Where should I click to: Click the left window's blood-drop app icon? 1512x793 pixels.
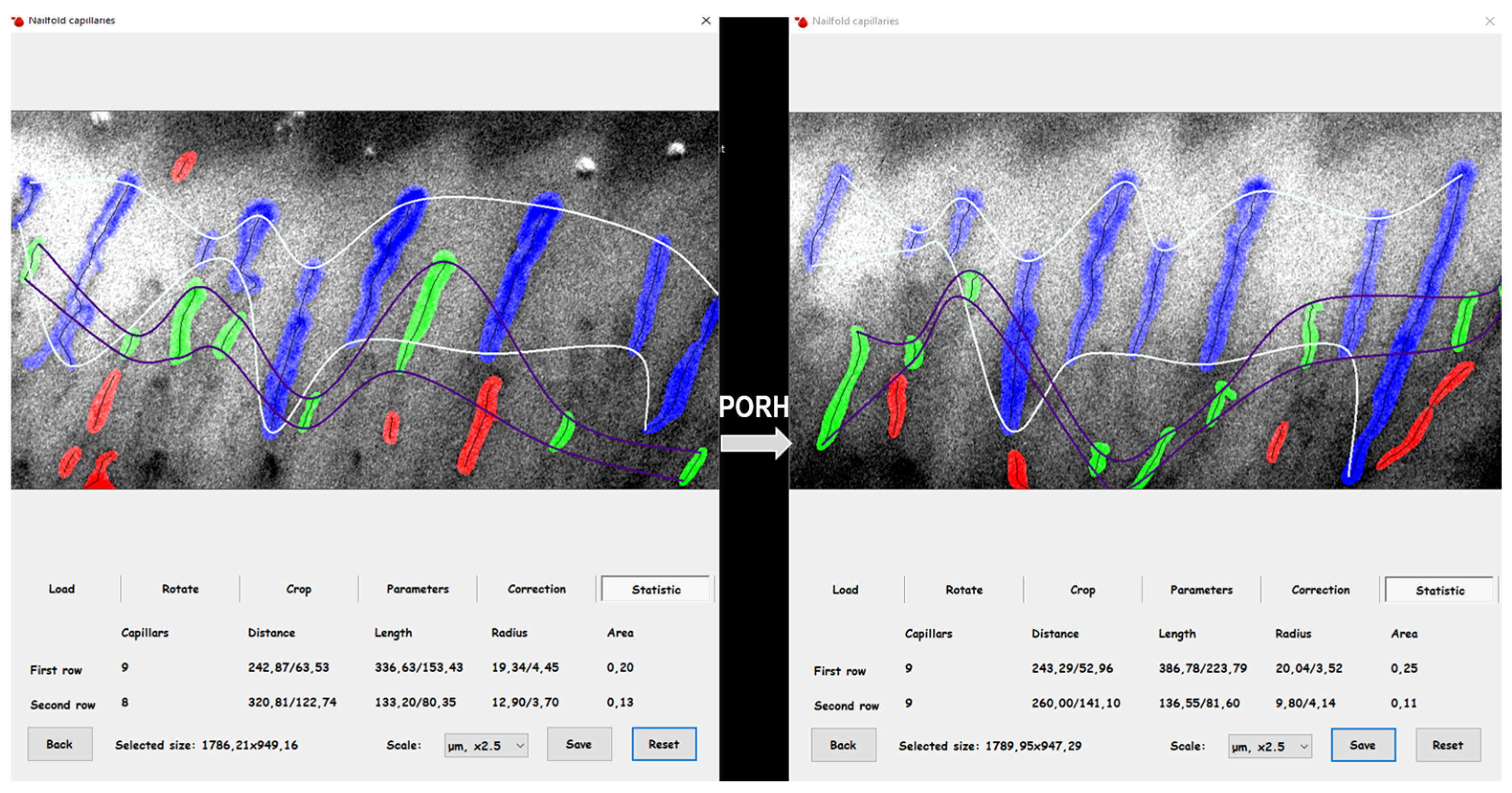18,21
